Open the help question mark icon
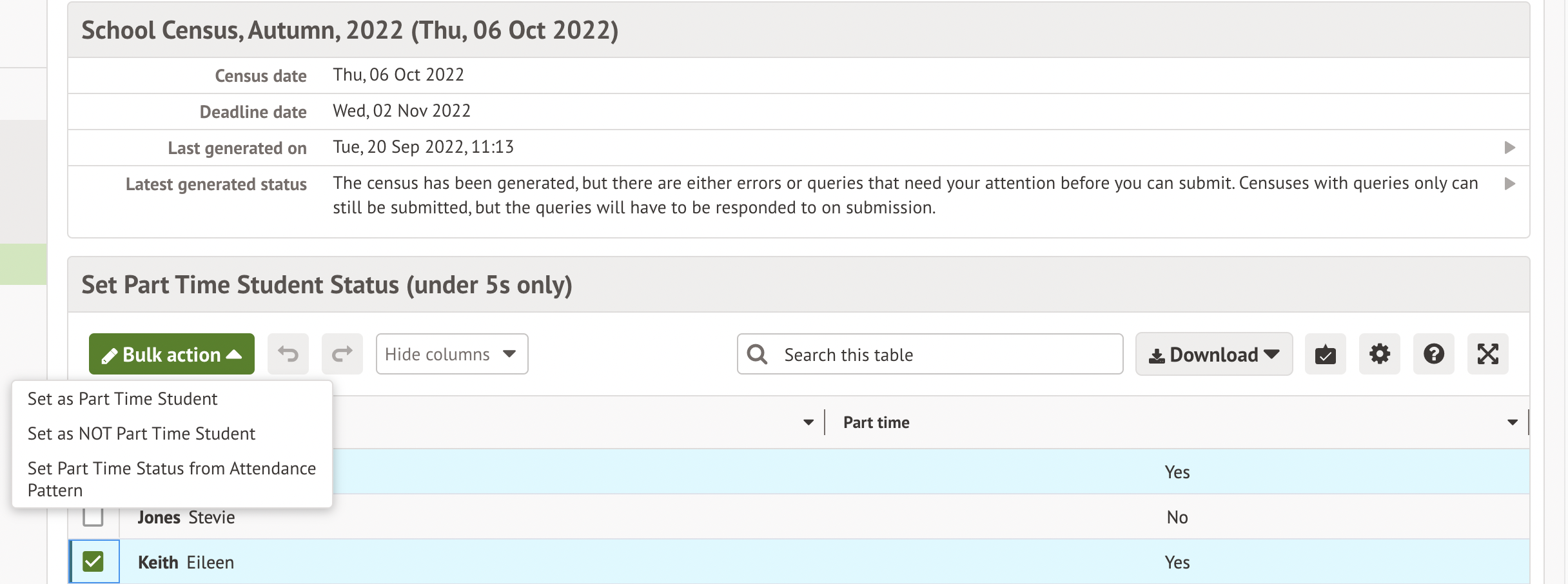This screenshot has width=1568, height=584. click(x=1433, y=354)
